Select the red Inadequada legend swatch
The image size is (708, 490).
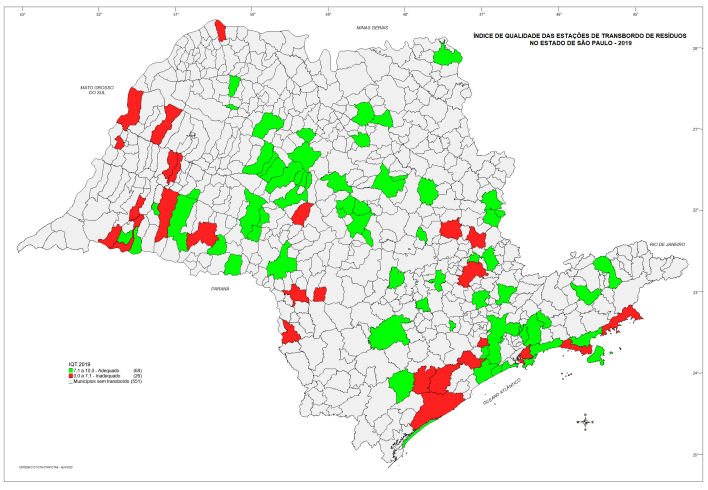pos(70,376)
